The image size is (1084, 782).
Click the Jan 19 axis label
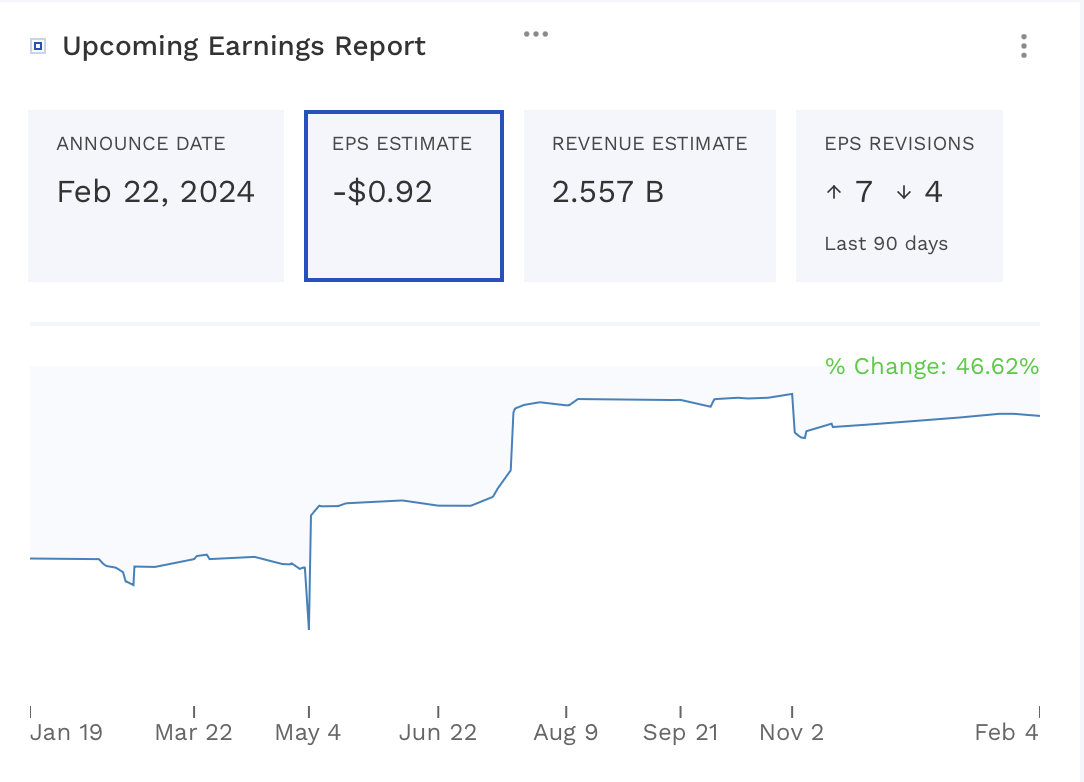pos(66,732)
